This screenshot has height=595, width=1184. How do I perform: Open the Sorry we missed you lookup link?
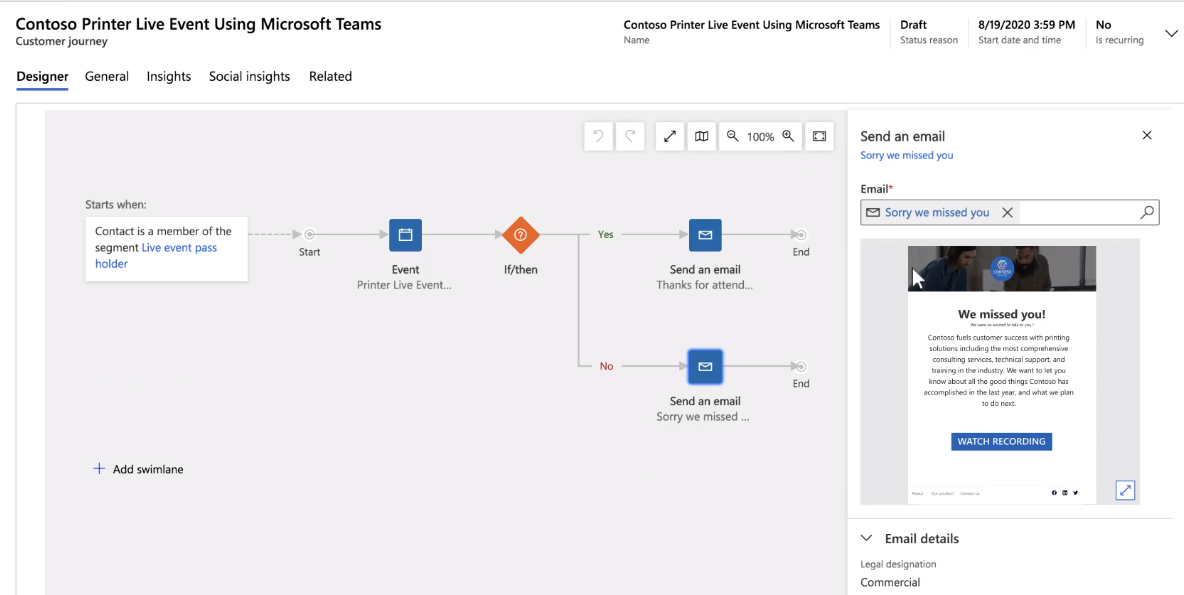tap(937, 213)
